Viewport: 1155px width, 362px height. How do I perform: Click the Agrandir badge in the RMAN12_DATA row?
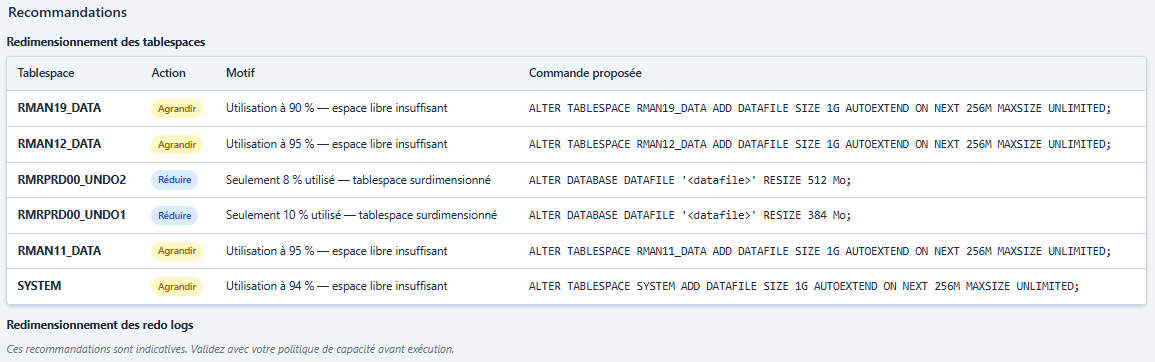click(177, 145)
